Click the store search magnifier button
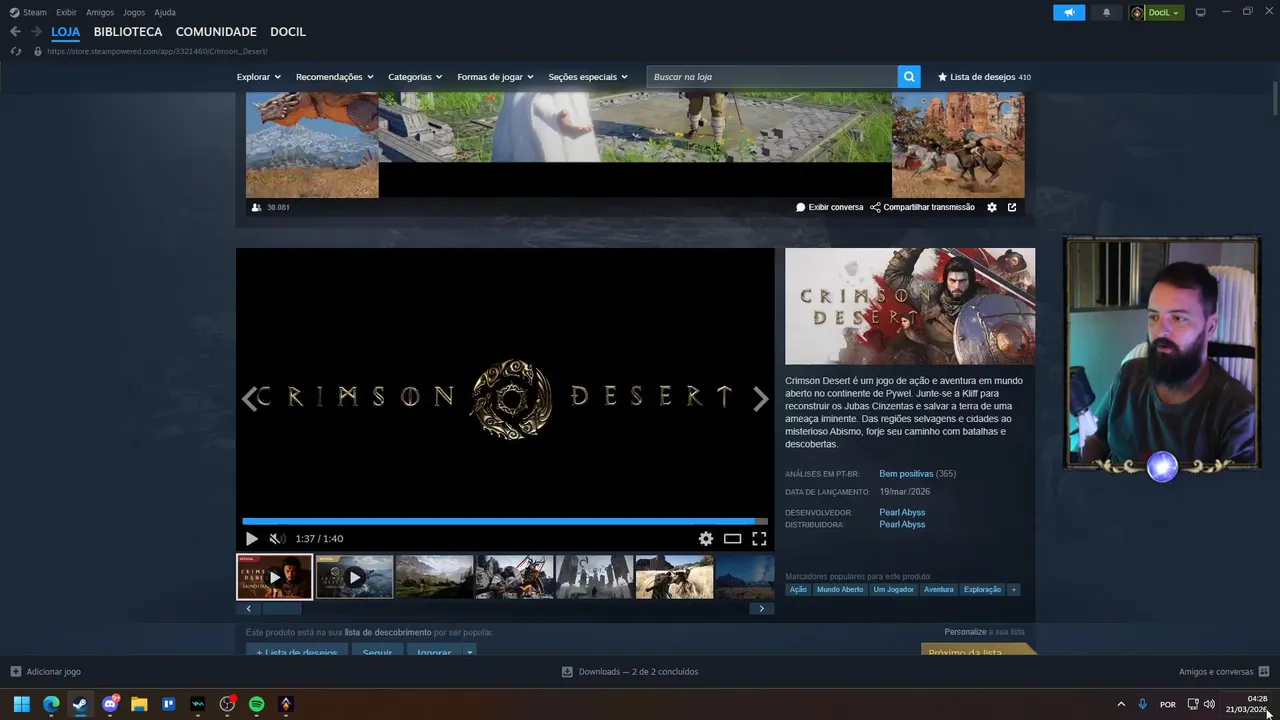The image size is (1280, 720). (908, 76)
